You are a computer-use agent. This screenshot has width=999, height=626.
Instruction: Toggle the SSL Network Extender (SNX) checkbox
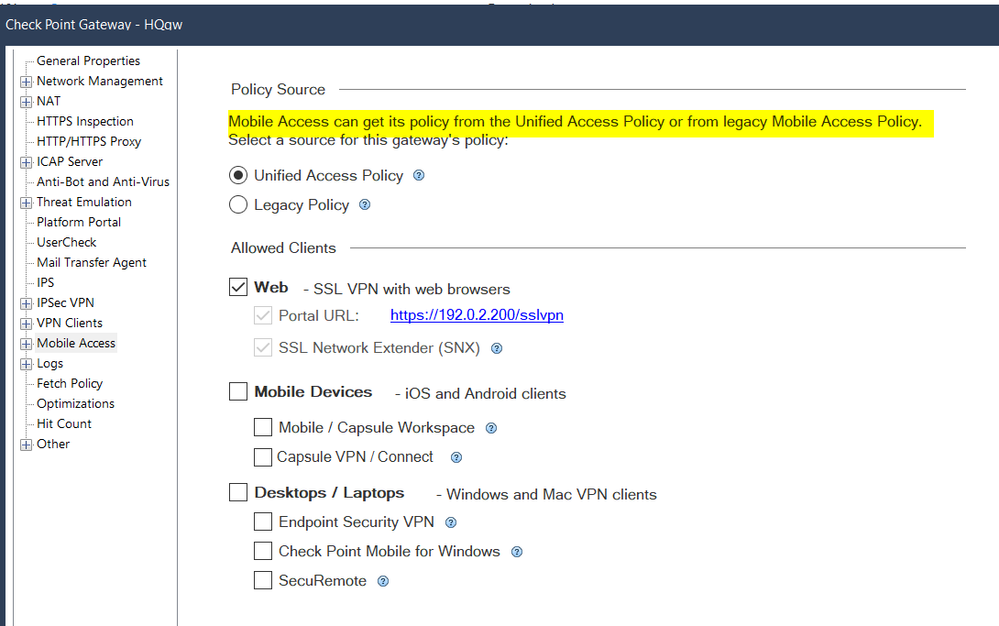click(x=263, y=348)
